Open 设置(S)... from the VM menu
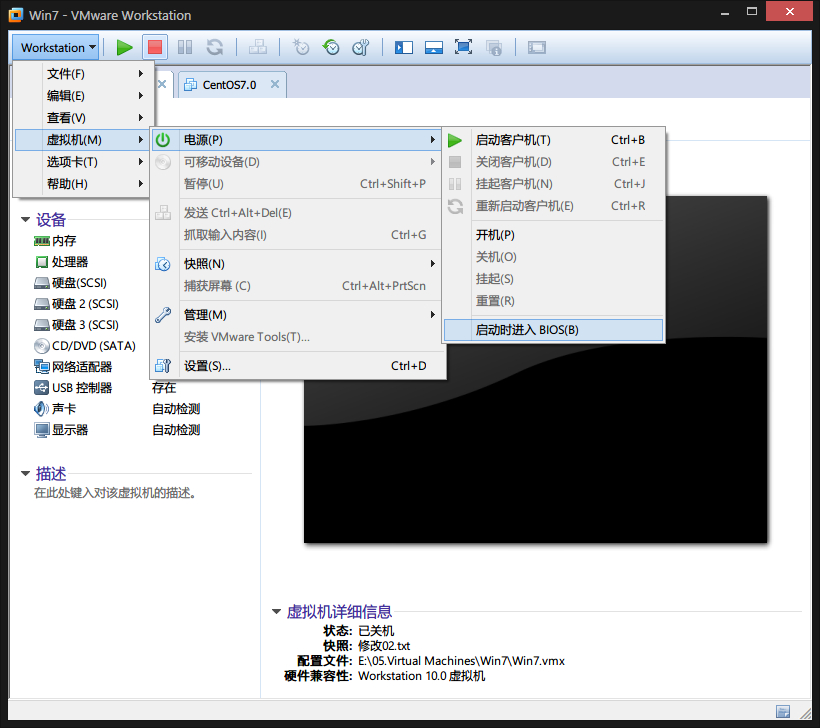The width and height of the screenshot is (820, 728). (x=297, y=366)
